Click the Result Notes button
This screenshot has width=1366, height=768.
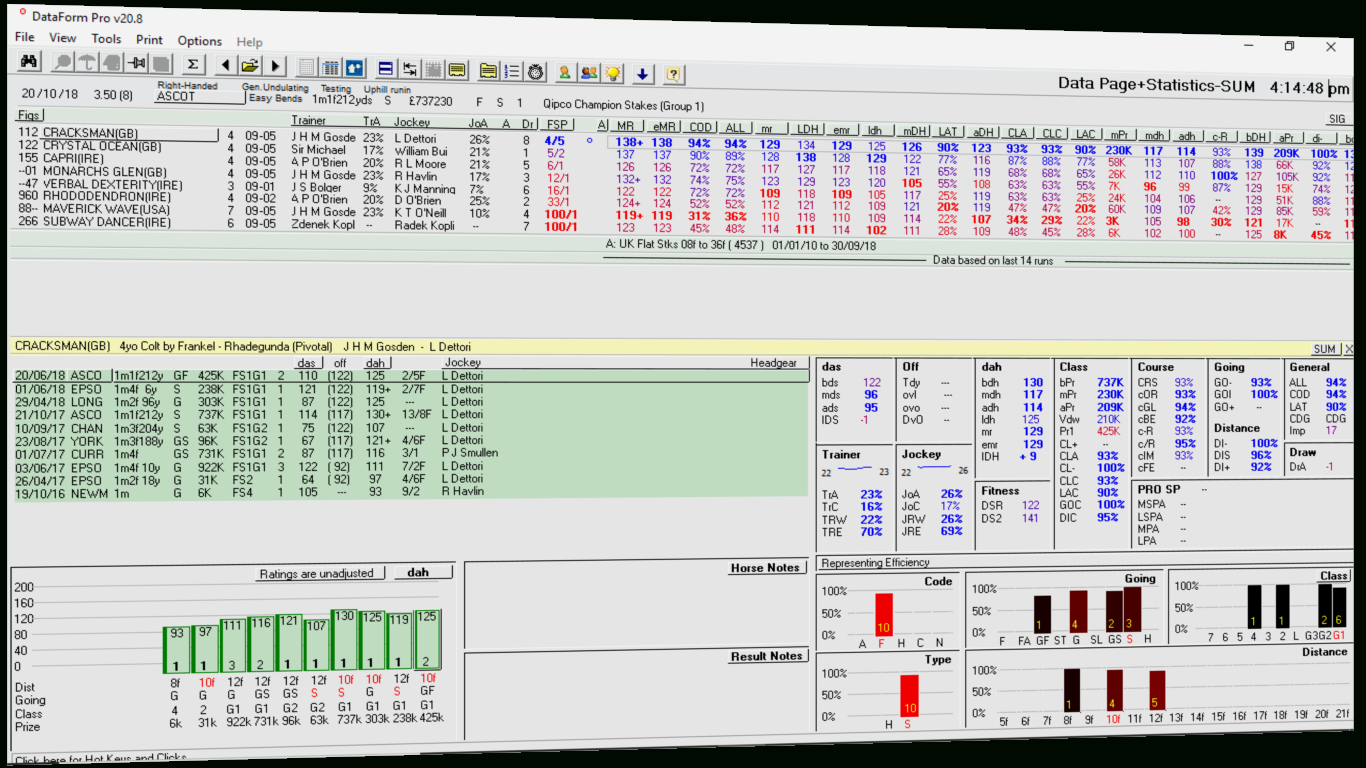766,656
